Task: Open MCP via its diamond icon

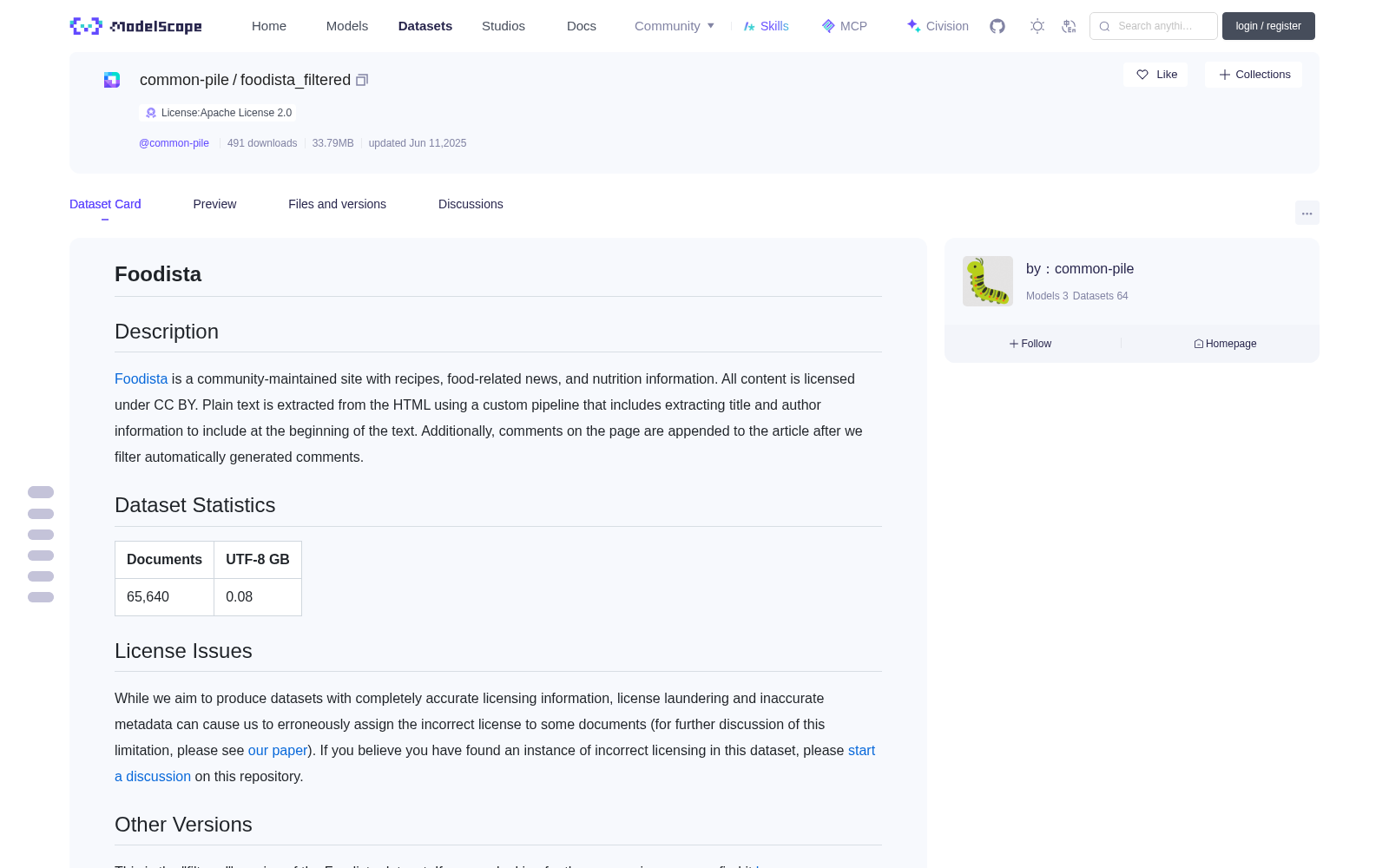Action: coord(828,26)
